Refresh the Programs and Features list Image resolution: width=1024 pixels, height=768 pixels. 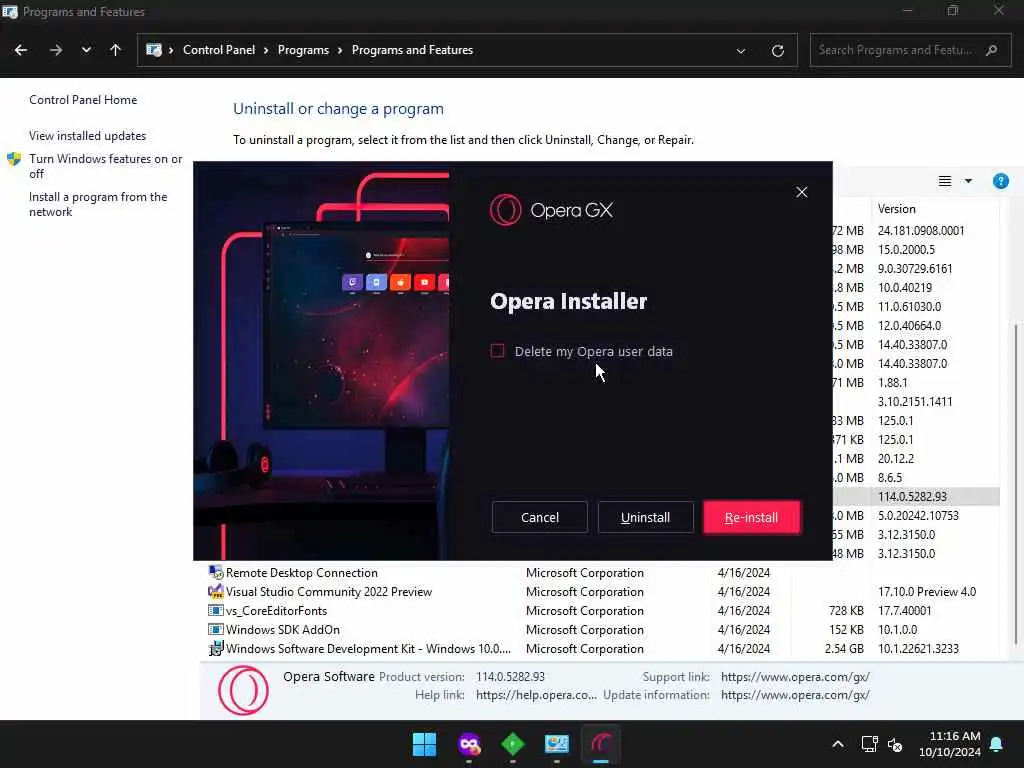pos(777,51)
